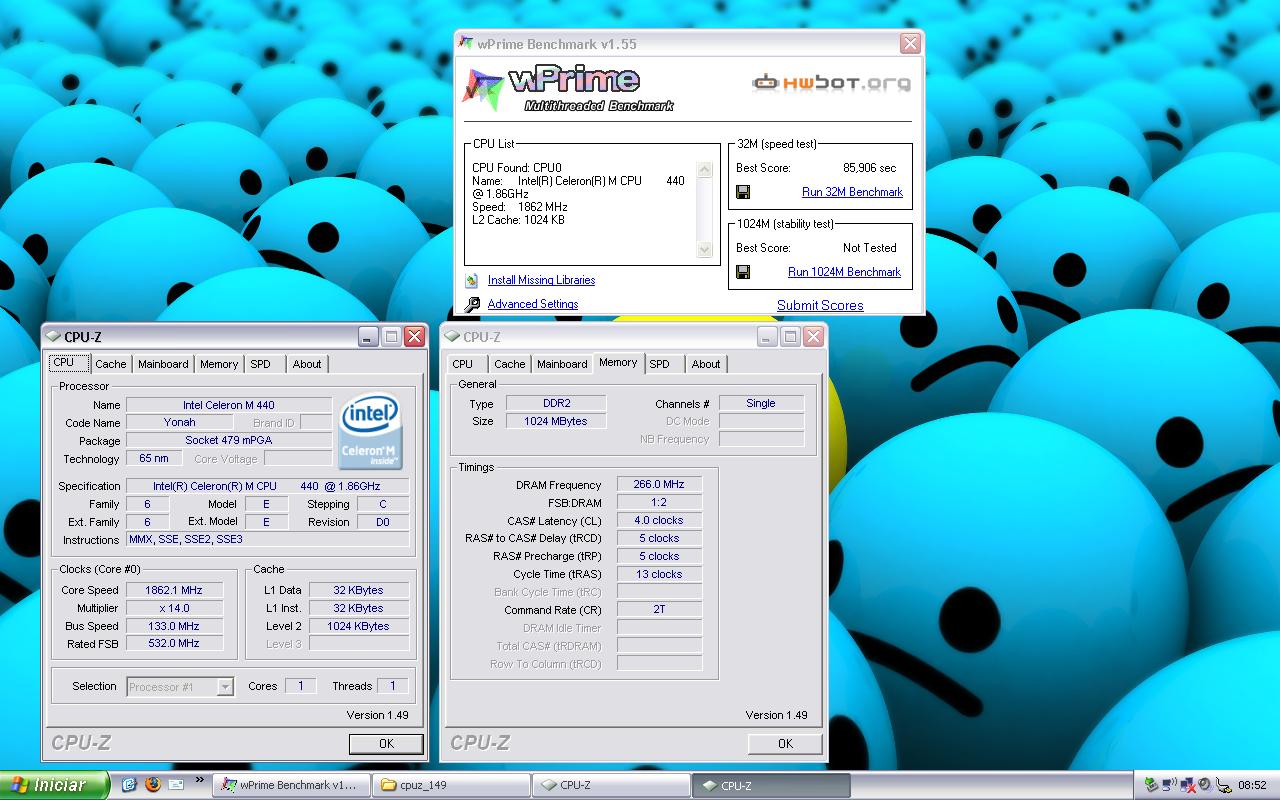Click the title bar icon of the left CPU-Z window
This screenshot has width=1280, height=800.
coord(53,337)
